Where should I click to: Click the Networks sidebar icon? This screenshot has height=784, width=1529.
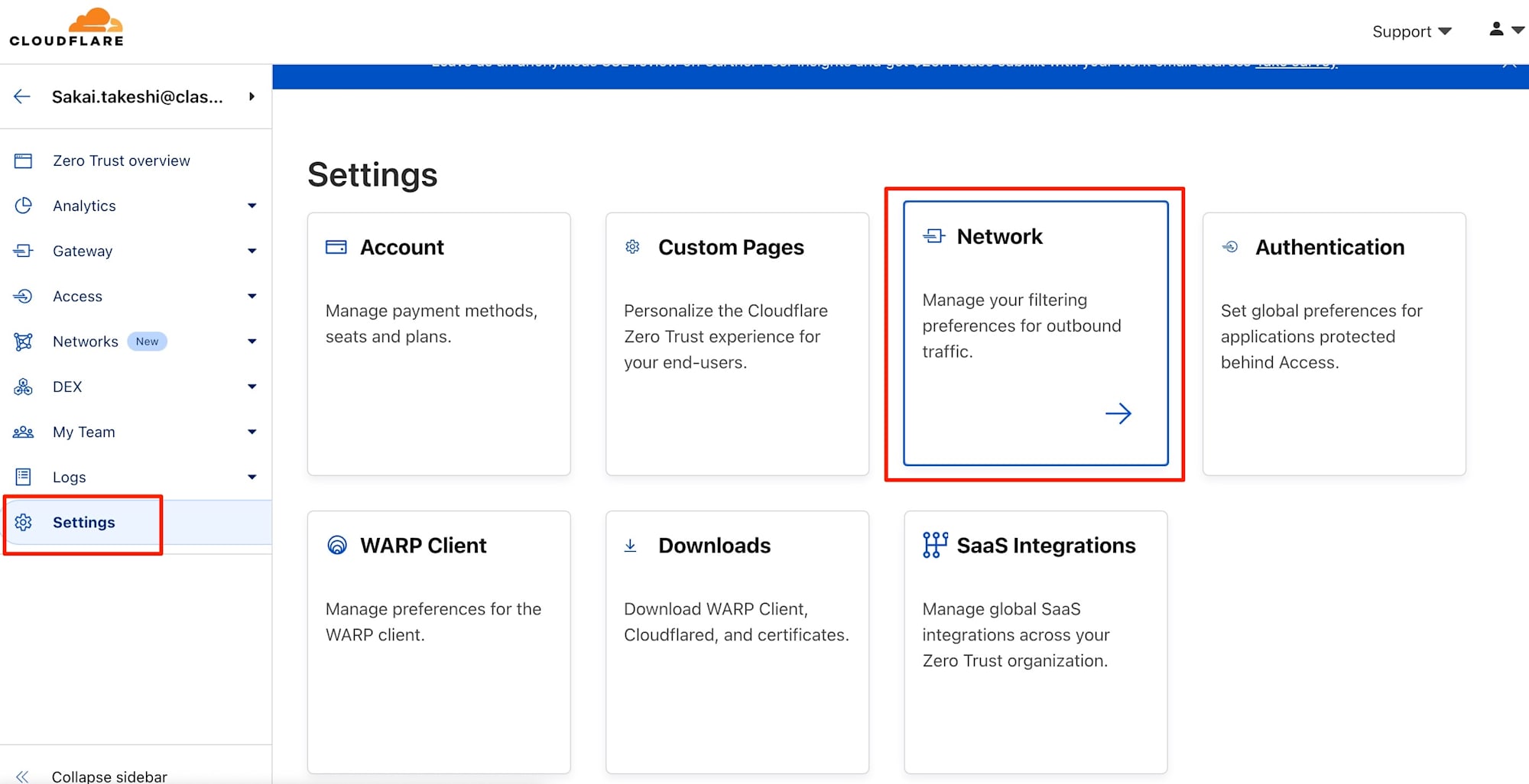point(24,342)
